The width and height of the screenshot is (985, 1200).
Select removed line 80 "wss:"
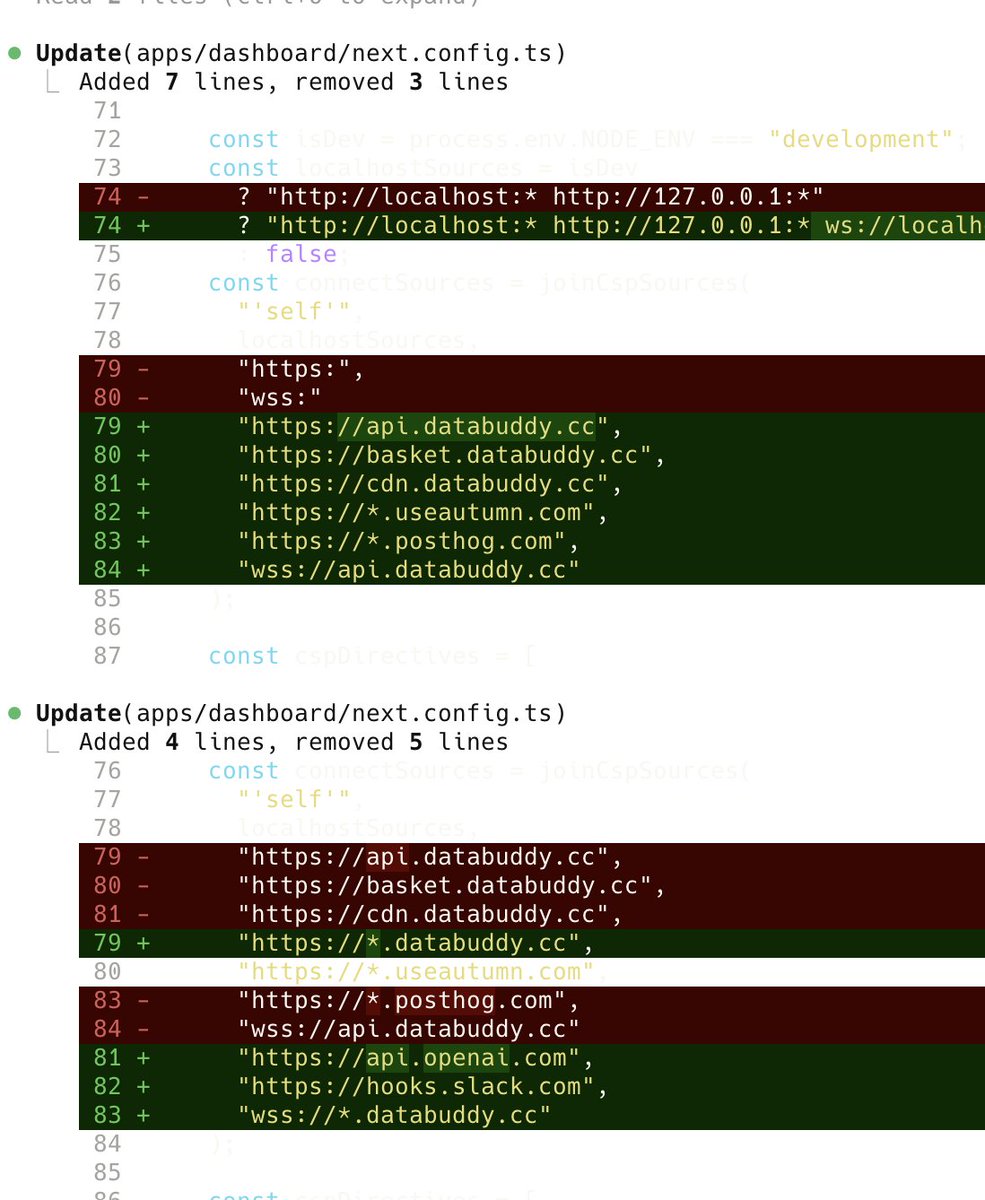532,399
